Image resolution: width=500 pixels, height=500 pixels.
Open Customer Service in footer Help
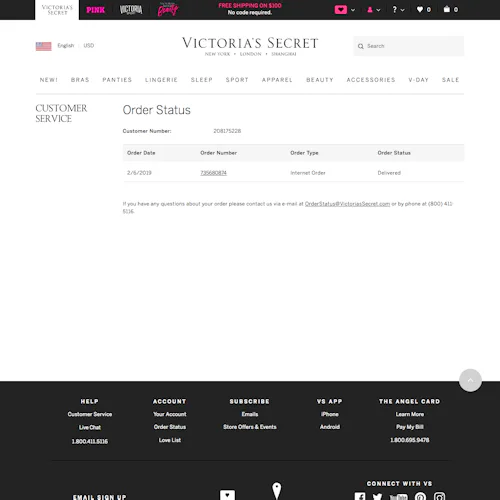coord(90,414)
